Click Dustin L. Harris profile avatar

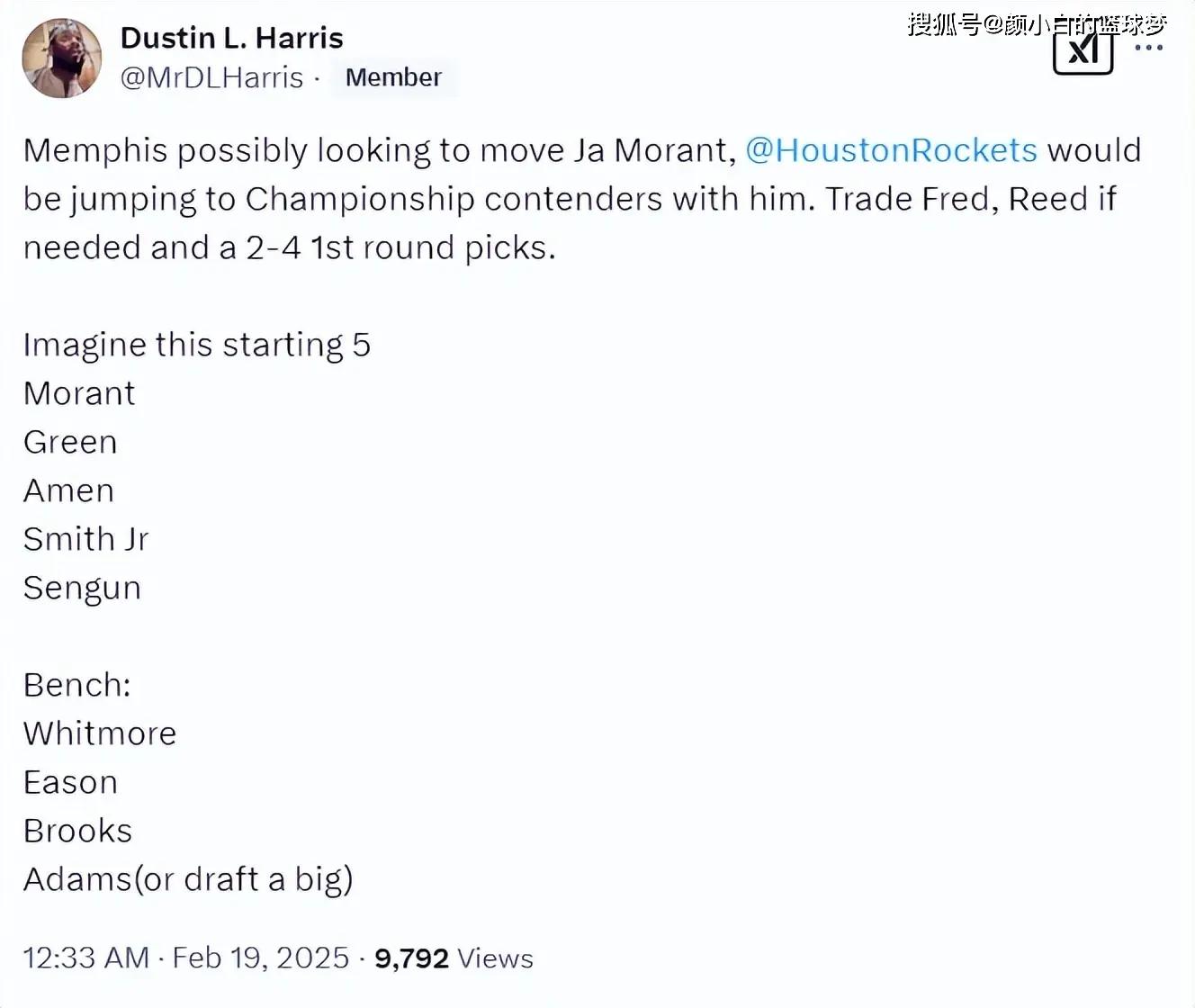(x=62, y=58)
